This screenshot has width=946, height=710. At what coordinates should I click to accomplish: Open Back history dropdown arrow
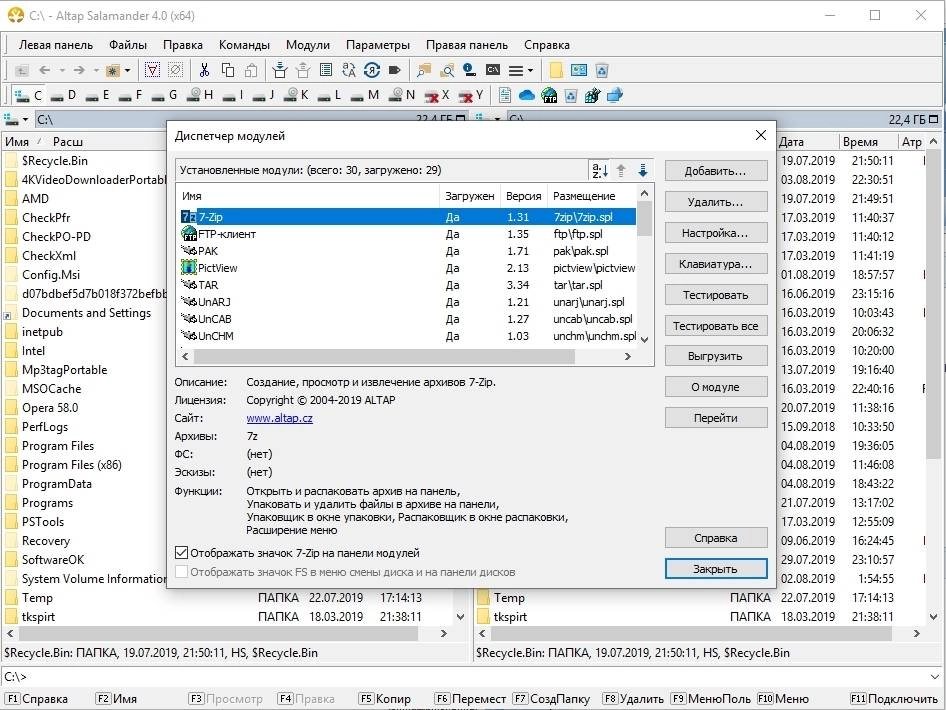click(x=62, y=71)
